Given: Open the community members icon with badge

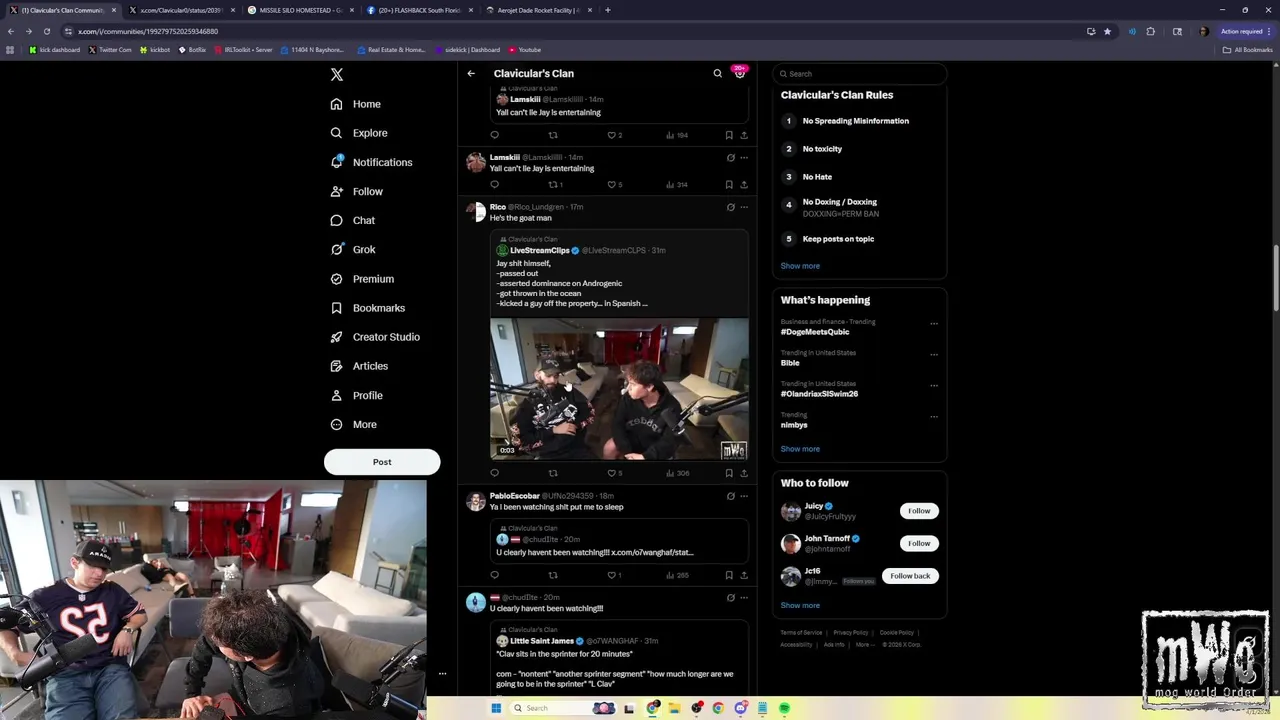Looking at the screenshot, I should [740, 73].
